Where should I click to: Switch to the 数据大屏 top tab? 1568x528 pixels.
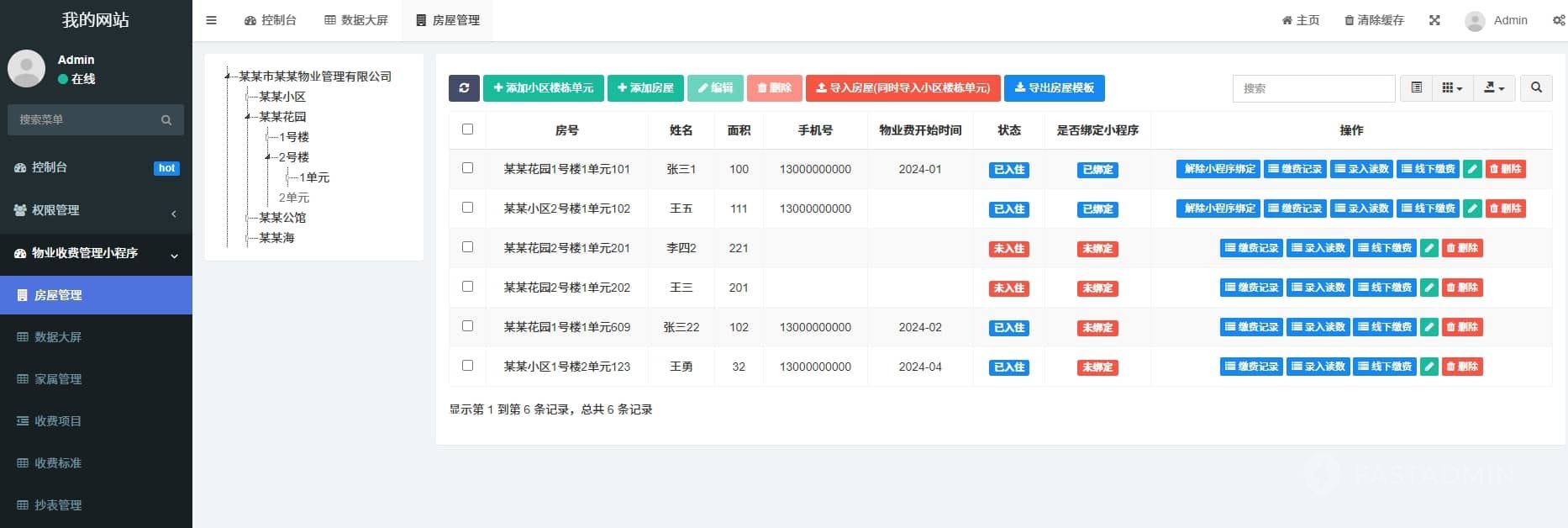click(x=356, y=20)
